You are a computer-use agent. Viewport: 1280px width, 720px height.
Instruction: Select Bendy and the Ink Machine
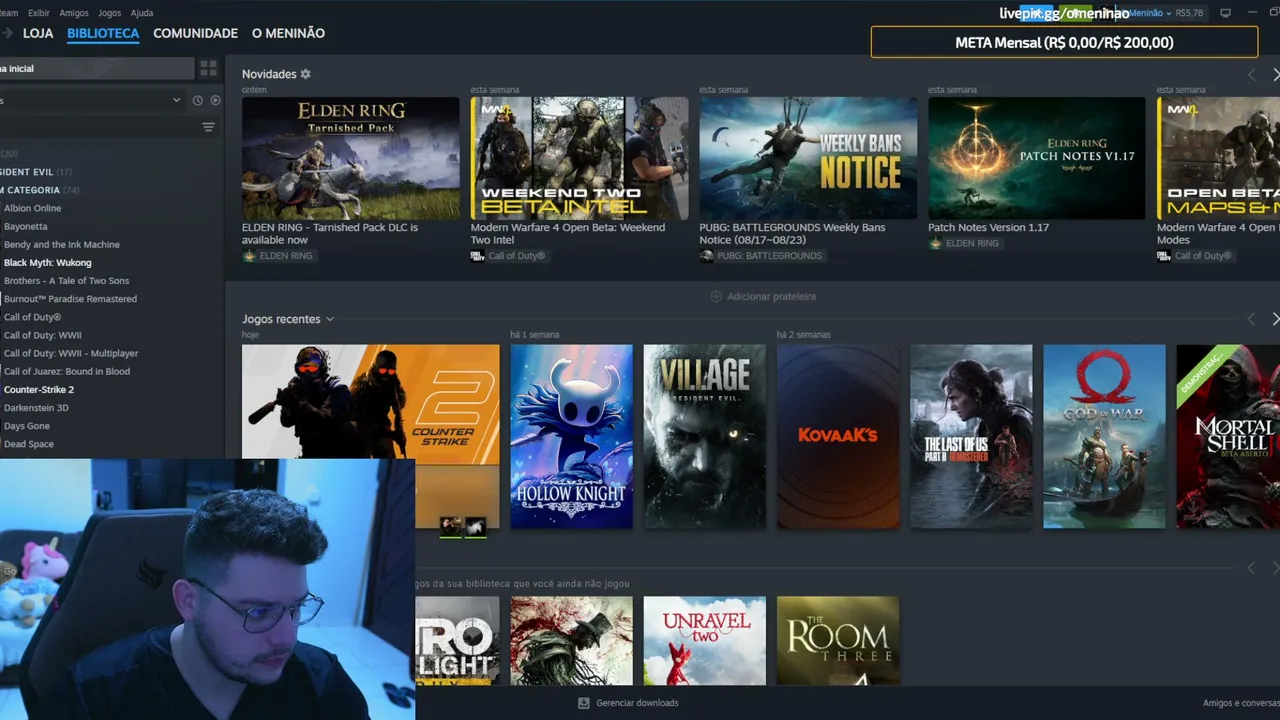pos(62,244)
